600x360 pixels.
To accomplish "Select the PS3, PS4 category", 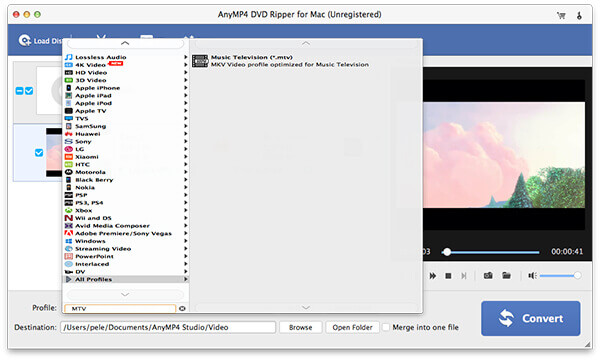I will pyautogui.click(x=125, y=202).
